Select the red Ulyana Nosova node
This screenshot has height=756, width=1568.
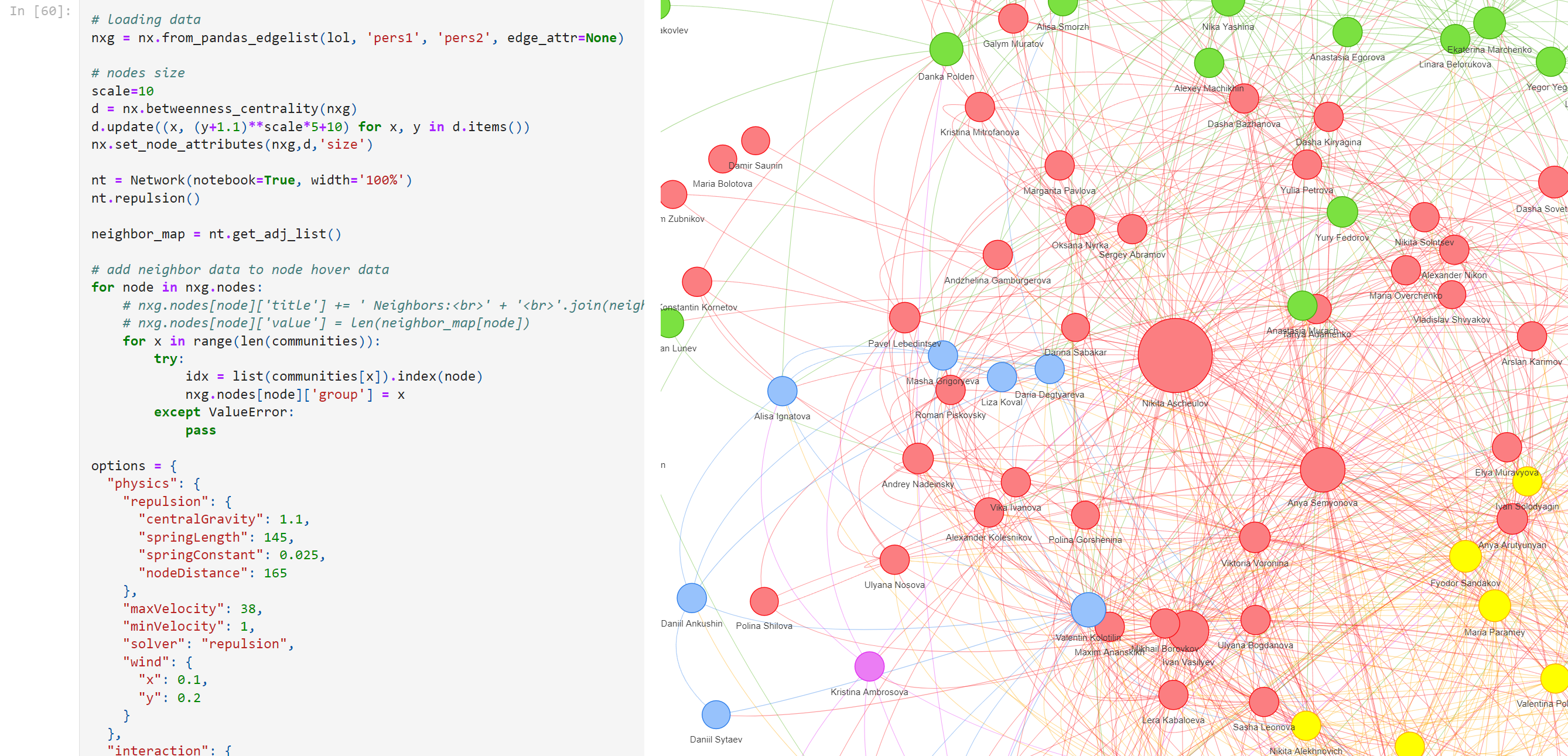pyautogui.click(x=894, y=560)
